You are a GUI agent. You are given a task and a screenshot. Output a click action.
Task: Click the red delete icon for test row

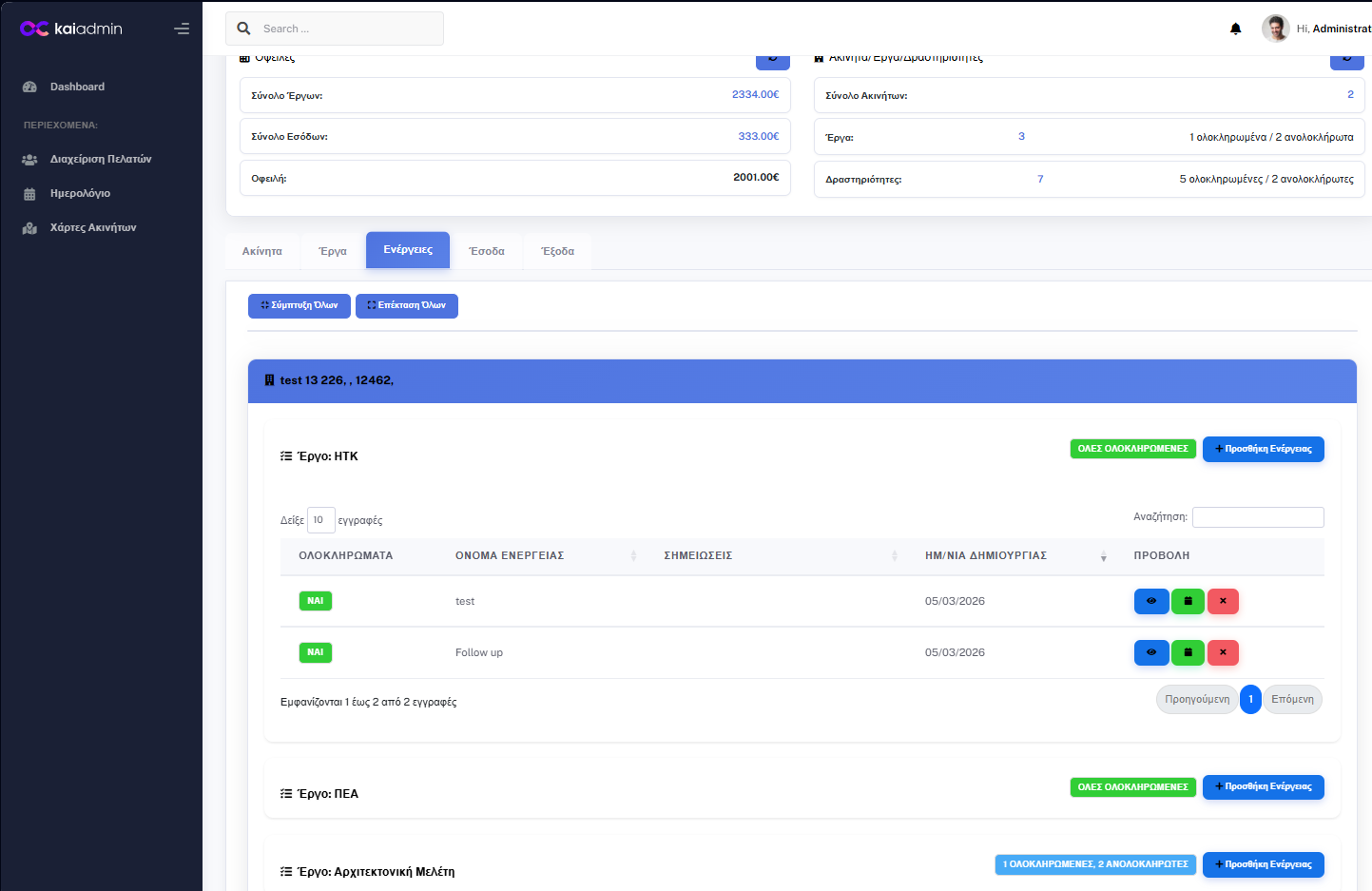1223,601
